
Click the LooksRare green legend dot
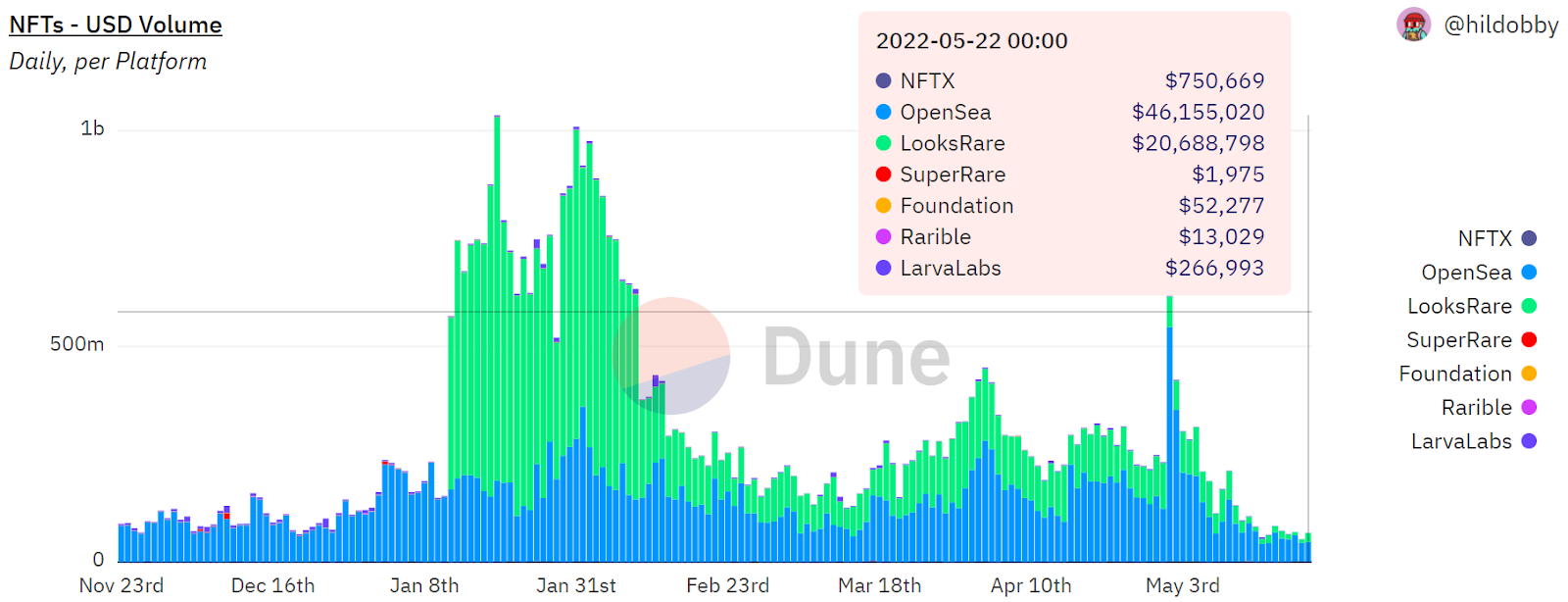[1529, 306]
